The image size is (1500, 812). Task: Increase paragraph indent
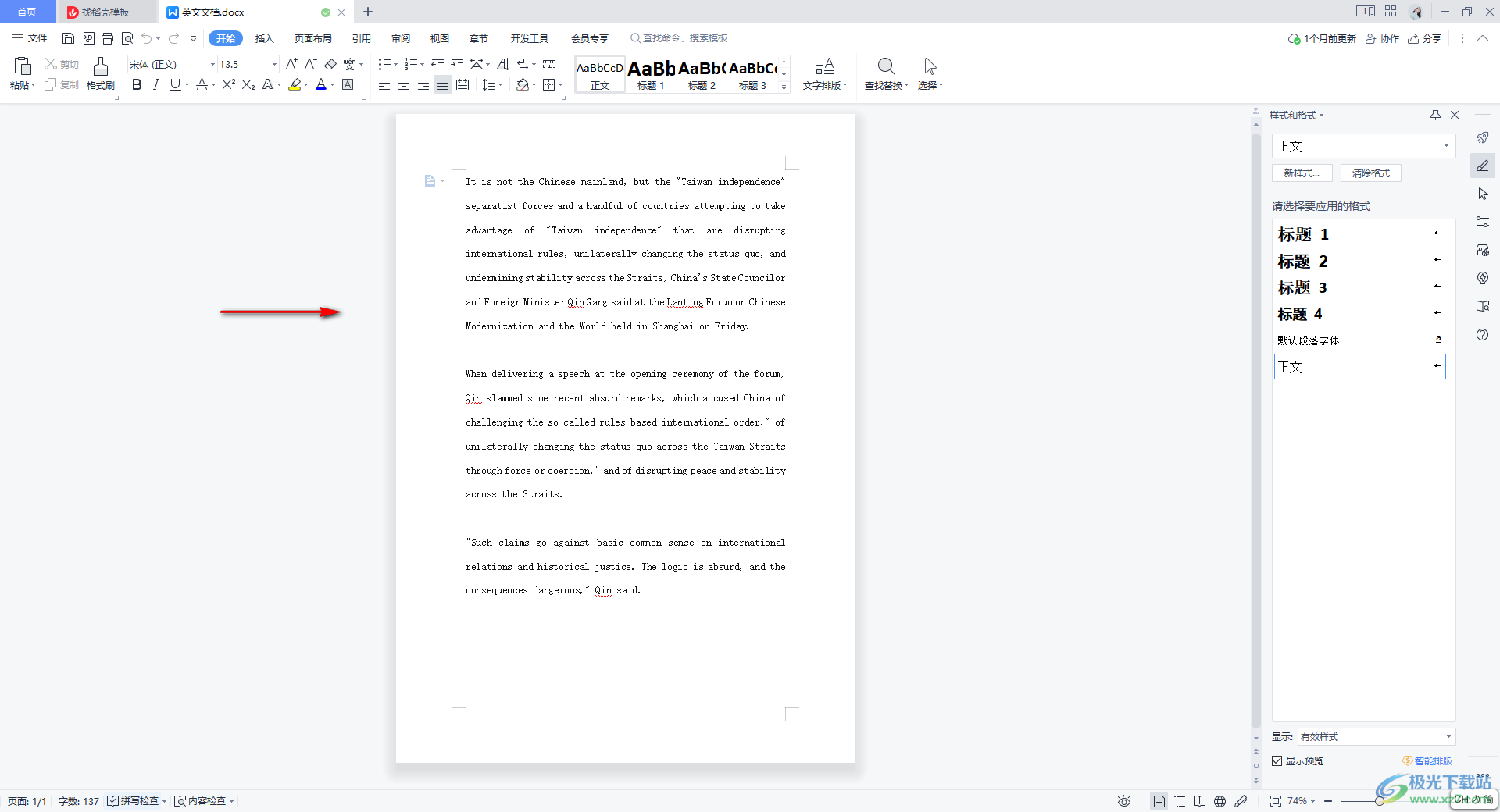[457, 64]
